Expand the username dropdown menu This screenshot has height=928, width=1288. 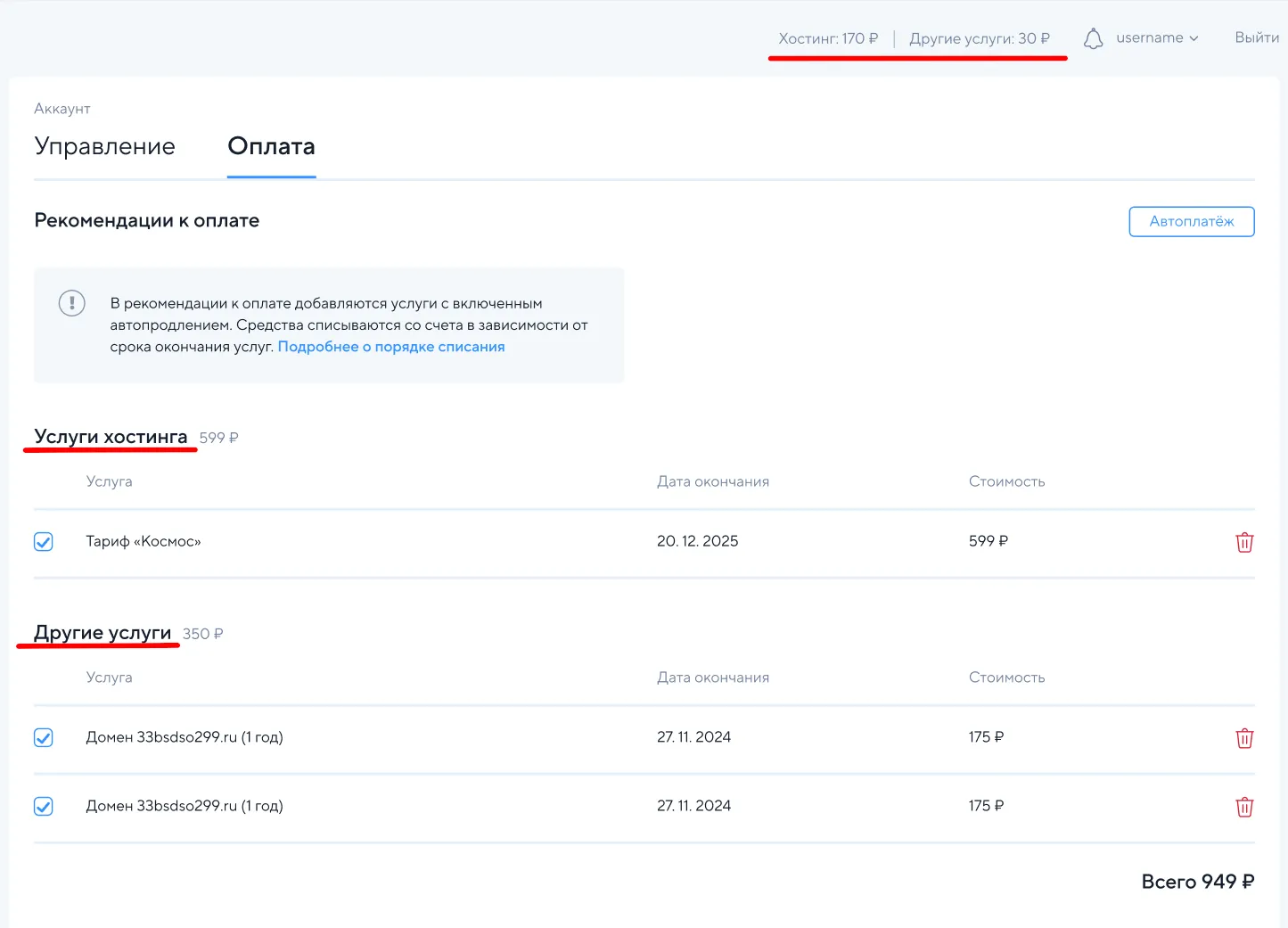(1157, 38)
